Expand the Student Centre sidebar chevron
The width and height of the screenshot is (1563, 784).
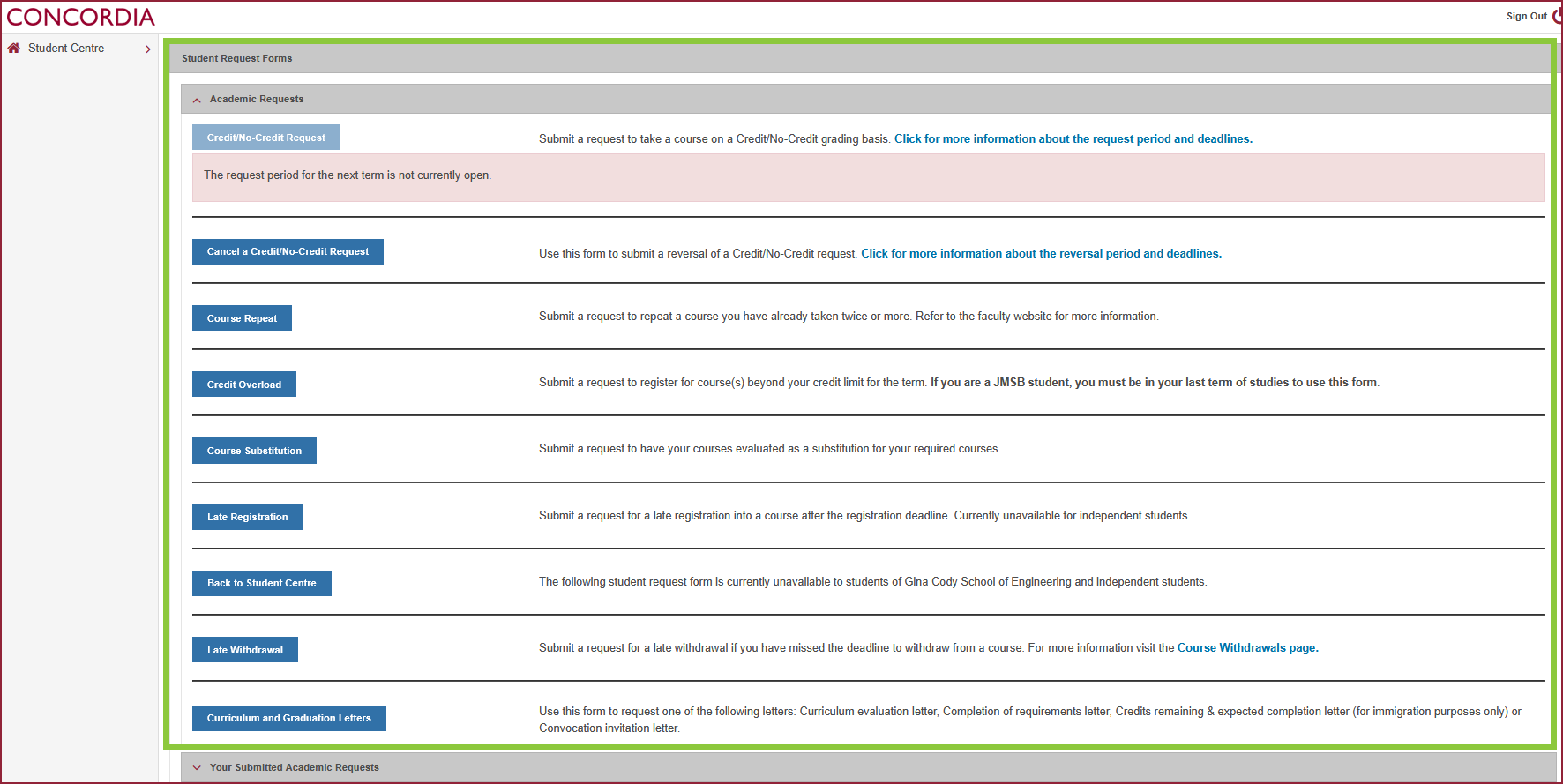tap(148, 49)
